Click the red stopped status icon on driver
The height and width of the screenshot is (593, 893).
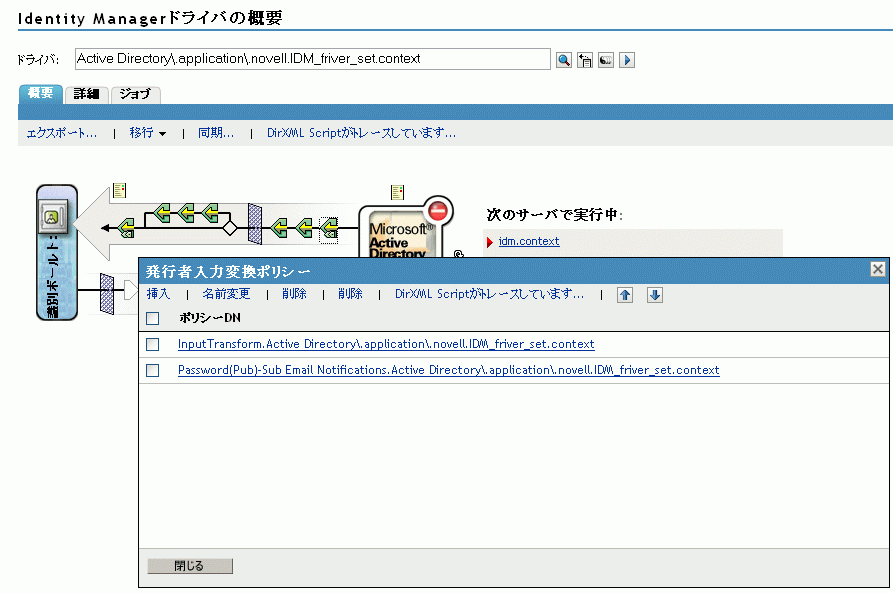coord(438,211)
